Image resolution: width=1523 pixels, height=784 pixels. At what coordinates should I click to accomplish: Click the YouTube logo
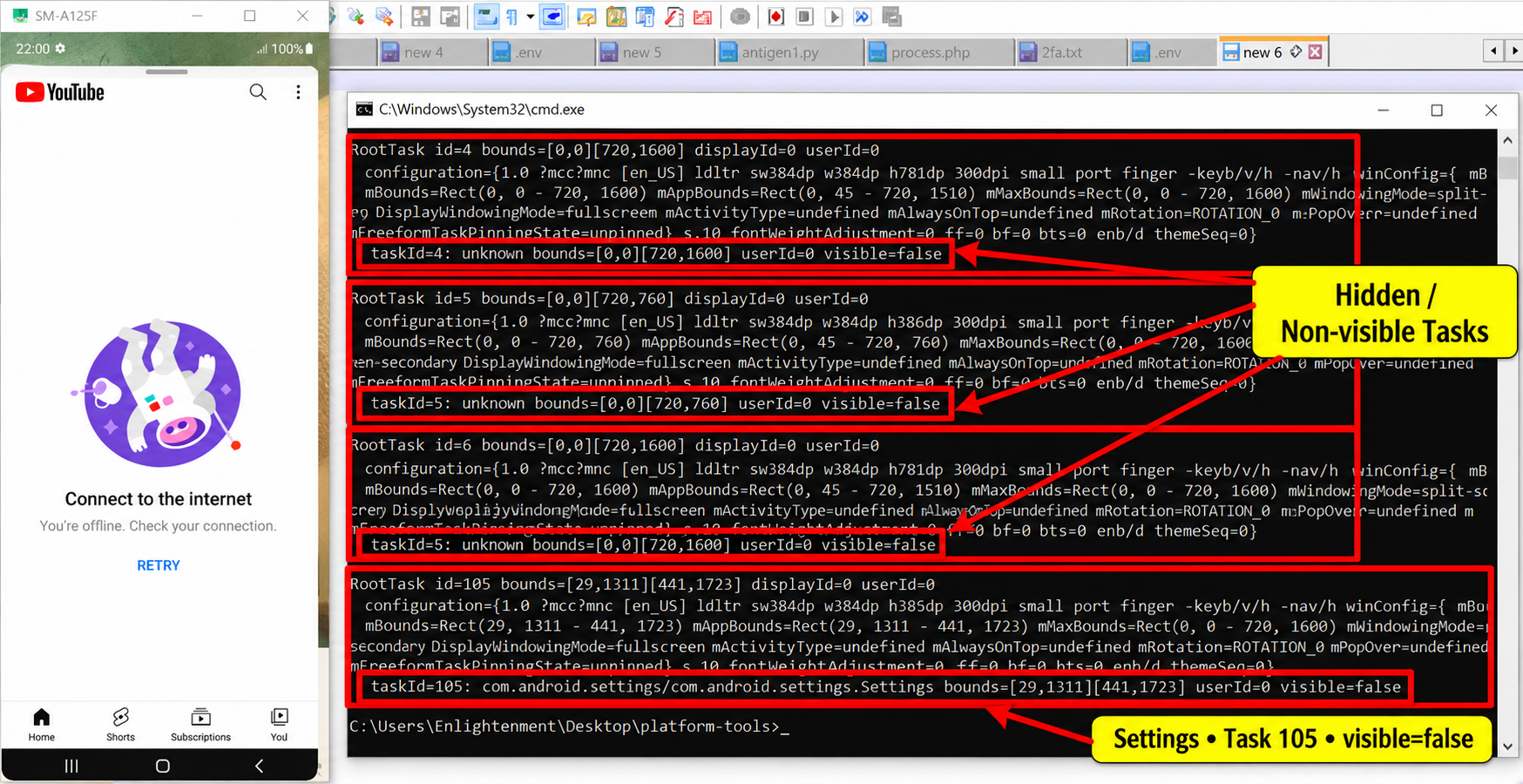coord(60,92)
